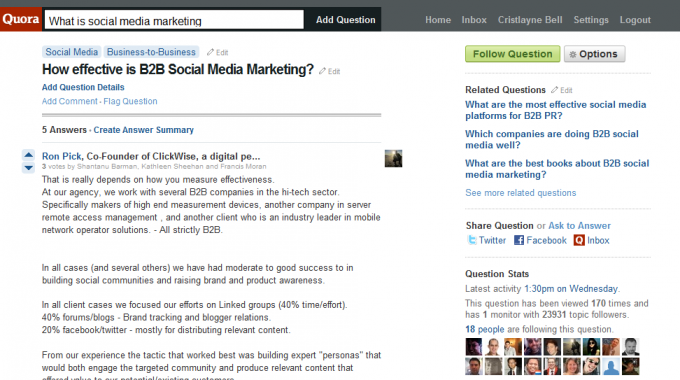This screenshot has width=680, height=380.
Task: Open Ron Pick's profile photo
Action: (x=393, y=158)
